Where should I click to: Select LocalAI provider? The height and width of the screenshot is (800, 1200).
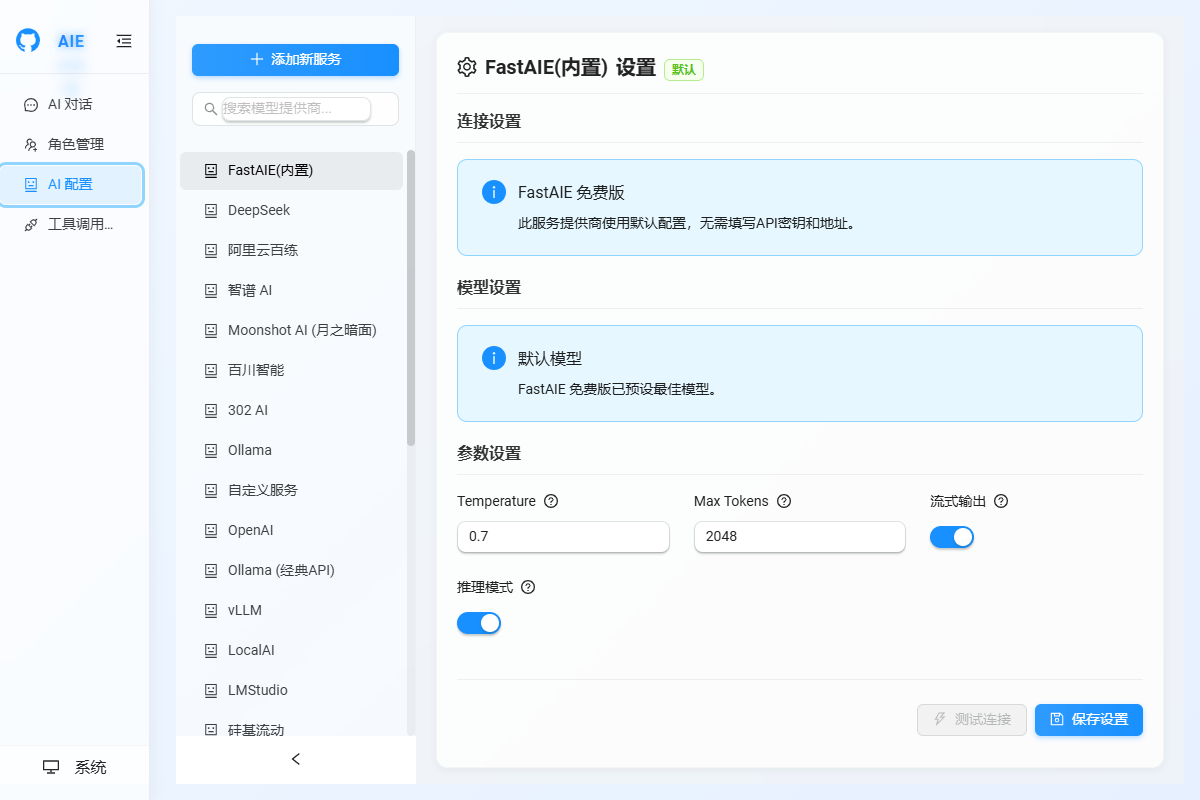tap(291, 650)
